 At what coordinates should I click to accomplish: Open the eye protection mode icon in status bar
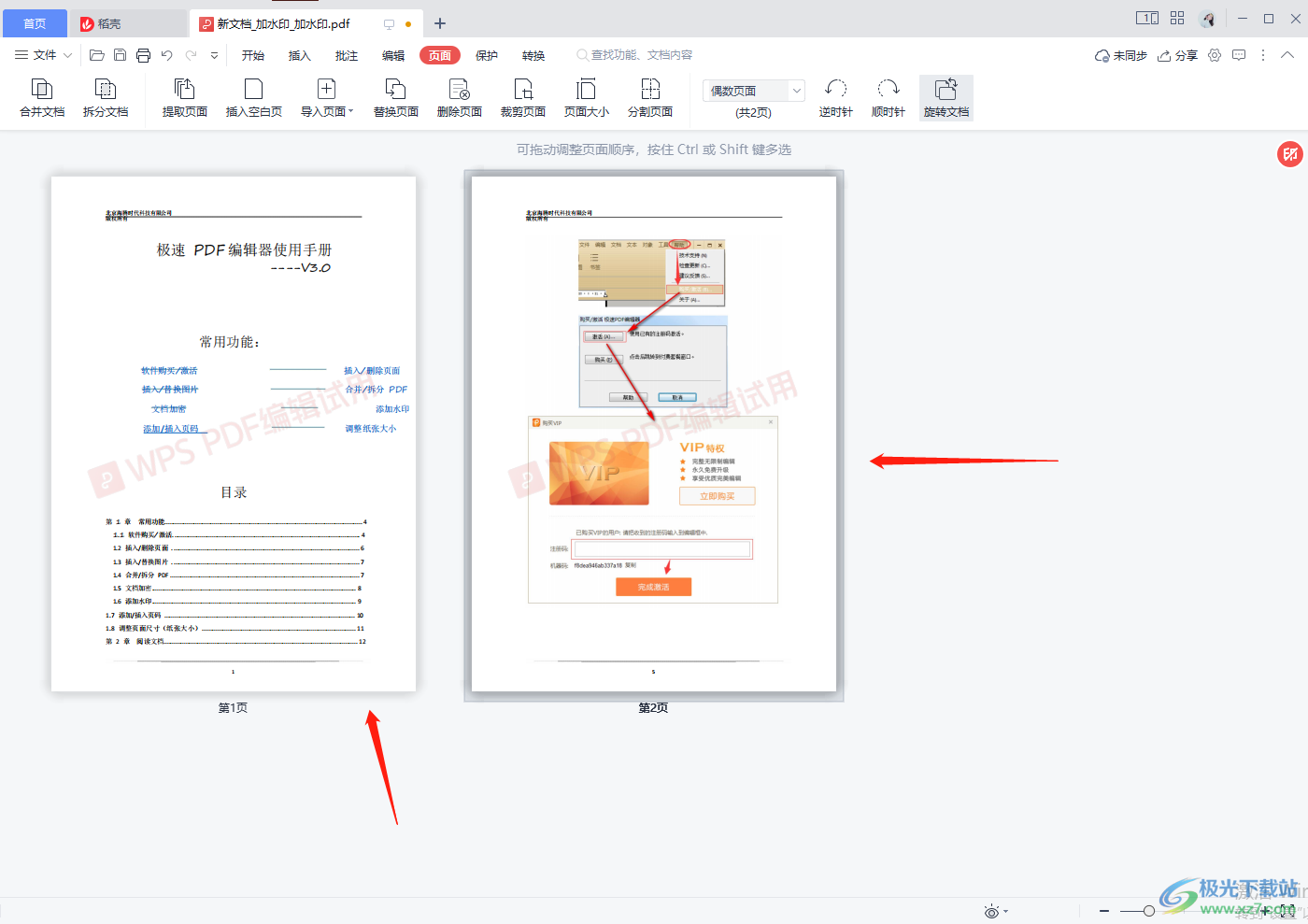pos(991,911)
